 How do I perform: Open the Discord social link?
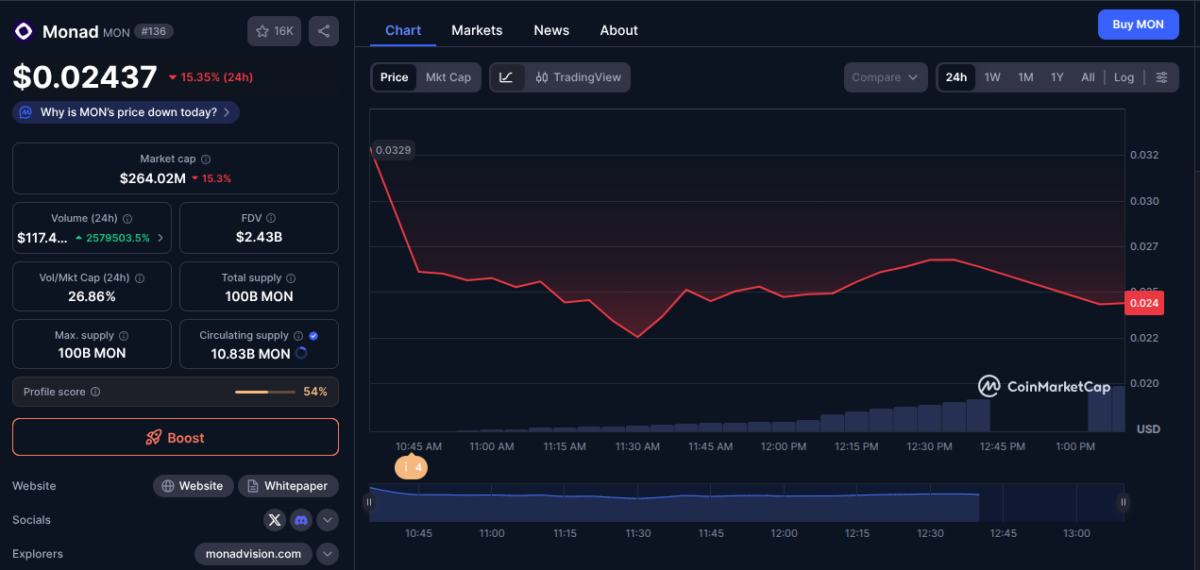tap(301, 520)
